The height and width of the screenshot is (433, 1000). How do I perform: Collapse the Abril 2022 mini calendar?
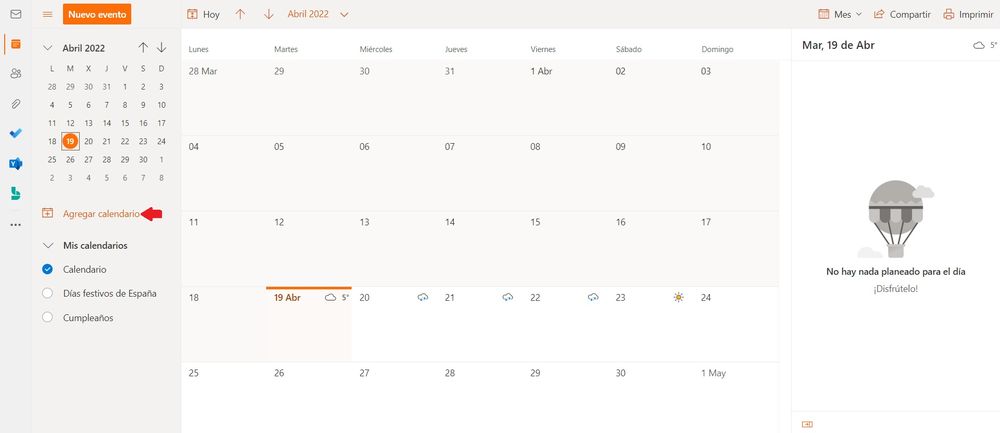48,48
